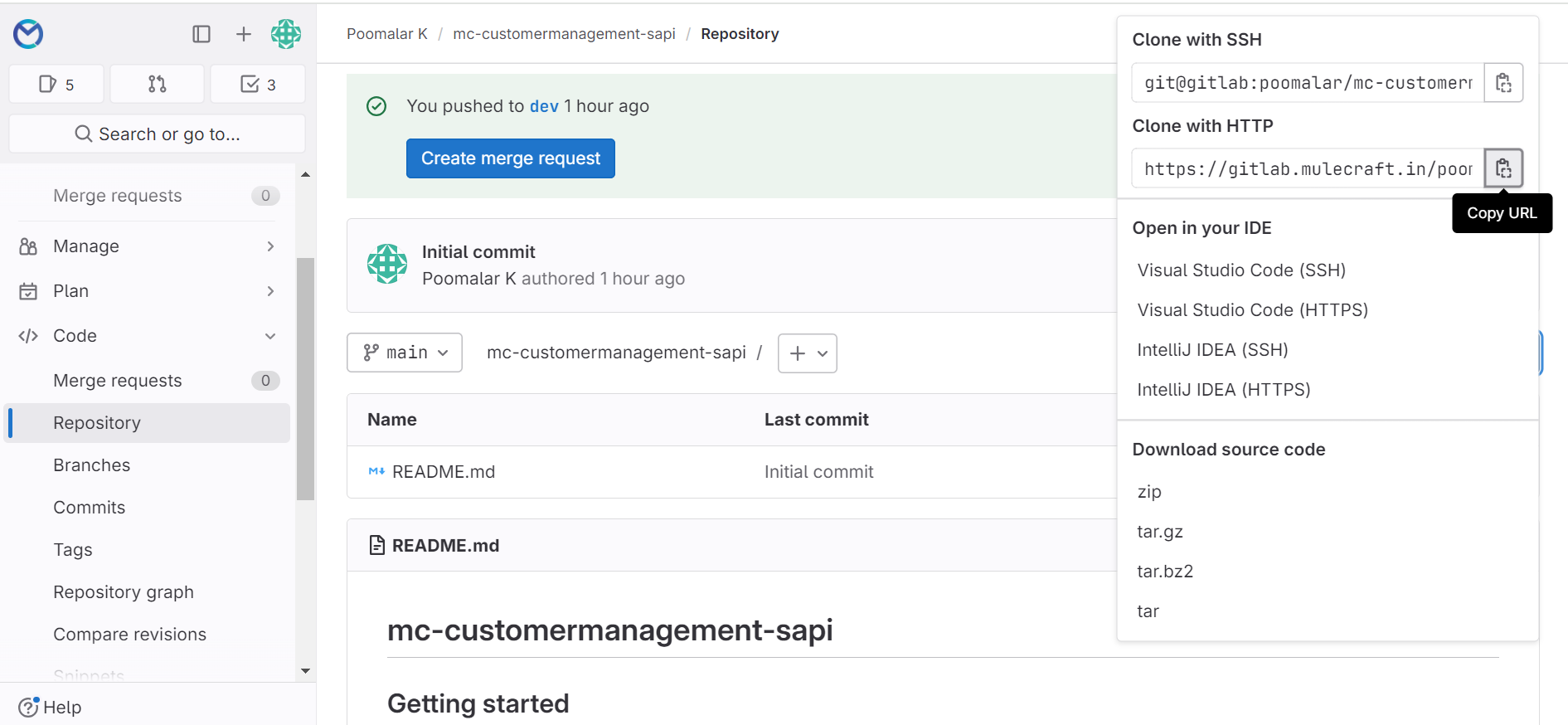Toggle the sidebar collapse icon
Viewport: 1568px width, 725px height.
[201, 34]
